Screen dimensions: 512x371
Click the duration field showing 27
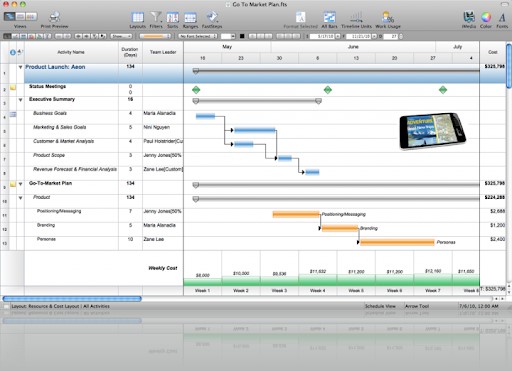point(390,36)
